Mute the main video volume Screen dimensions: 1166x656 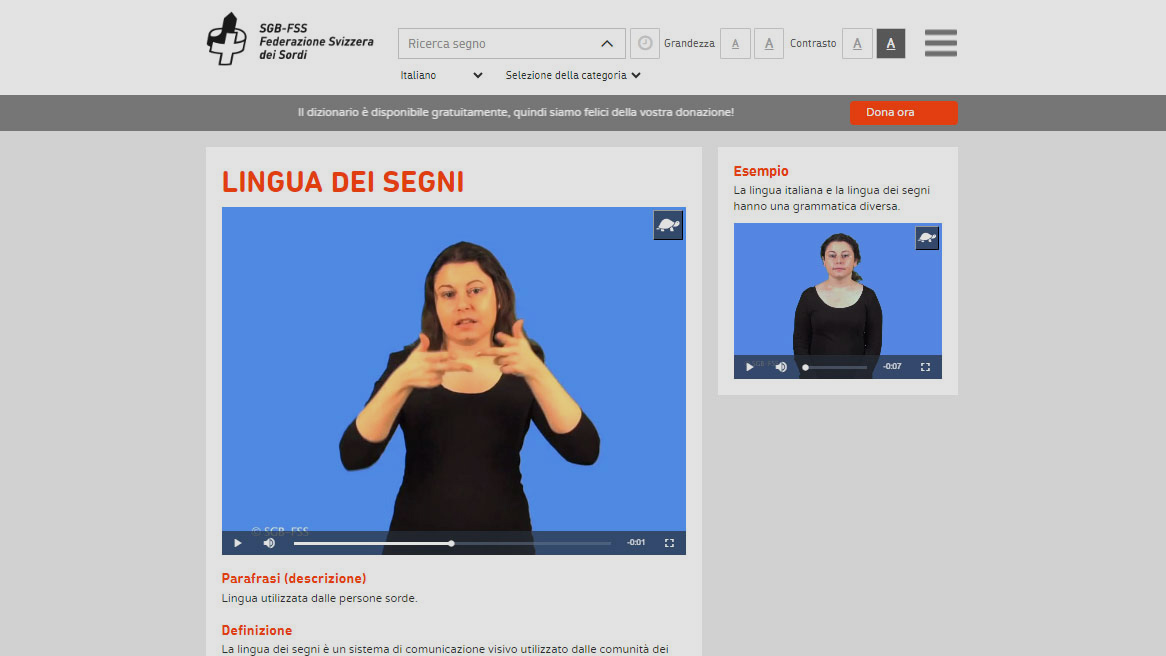point(269,543)
